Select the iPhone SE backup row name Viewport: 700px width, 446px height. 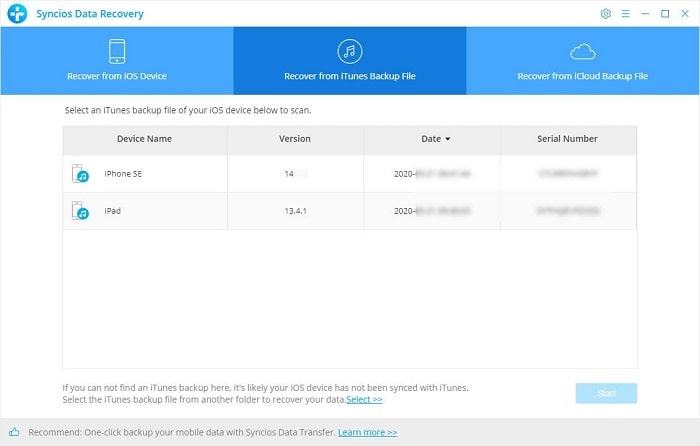pyautogui.click(x=123, y=174)
